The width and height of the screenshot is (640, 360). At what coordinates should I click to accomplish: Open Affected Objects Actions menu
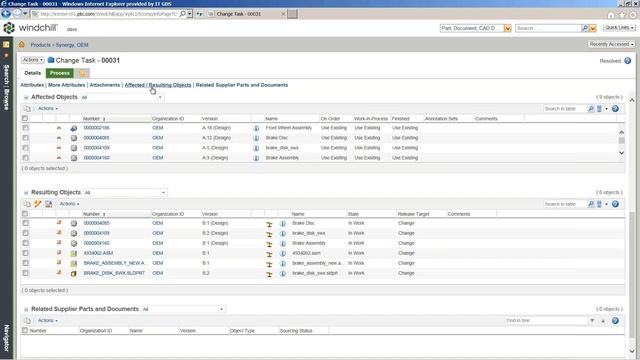pyautogui.click(x=47, y=109)
